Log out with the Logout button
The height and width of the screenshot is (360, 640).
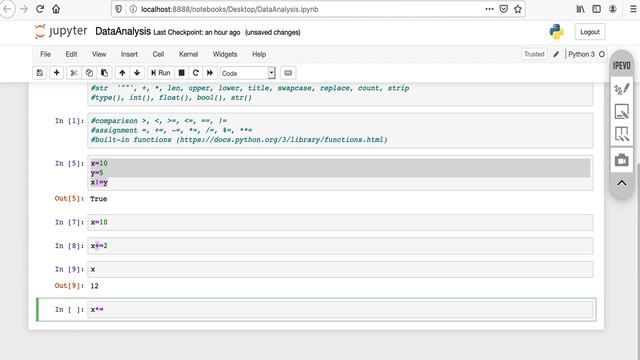click(x=590, y=32)
